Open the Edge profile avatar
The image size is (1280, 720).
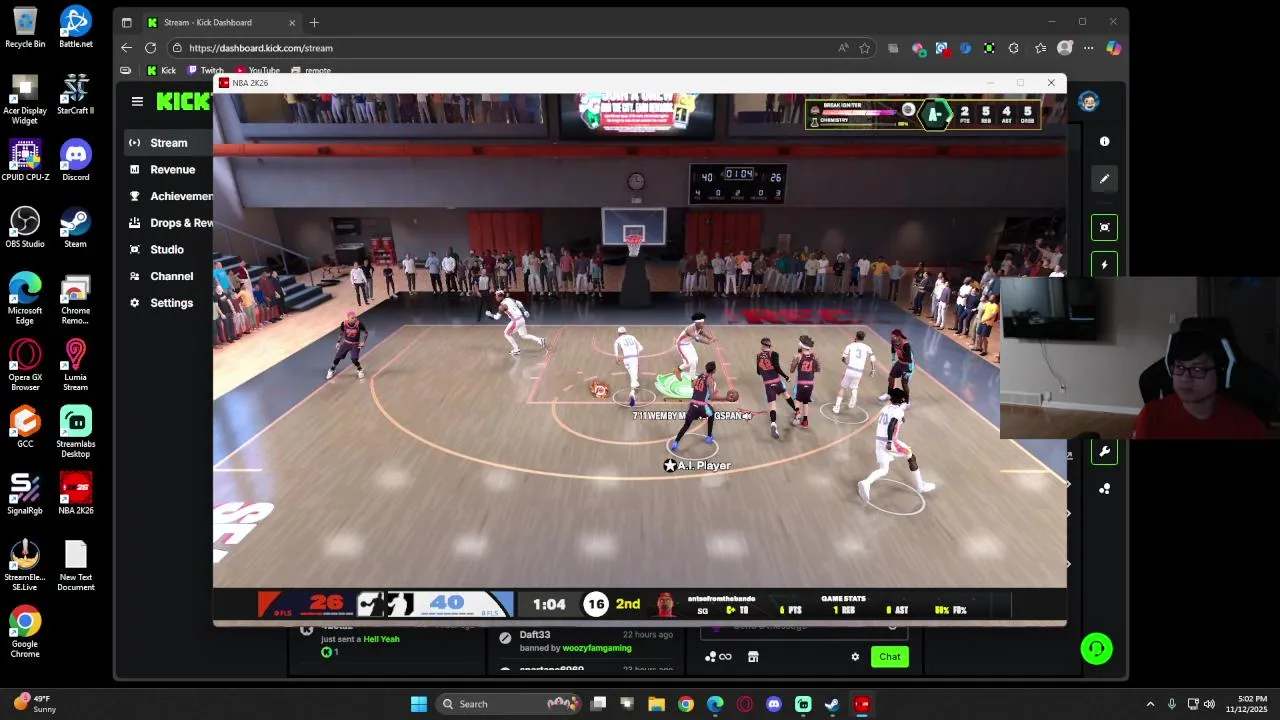click(x=1065, y=48)
